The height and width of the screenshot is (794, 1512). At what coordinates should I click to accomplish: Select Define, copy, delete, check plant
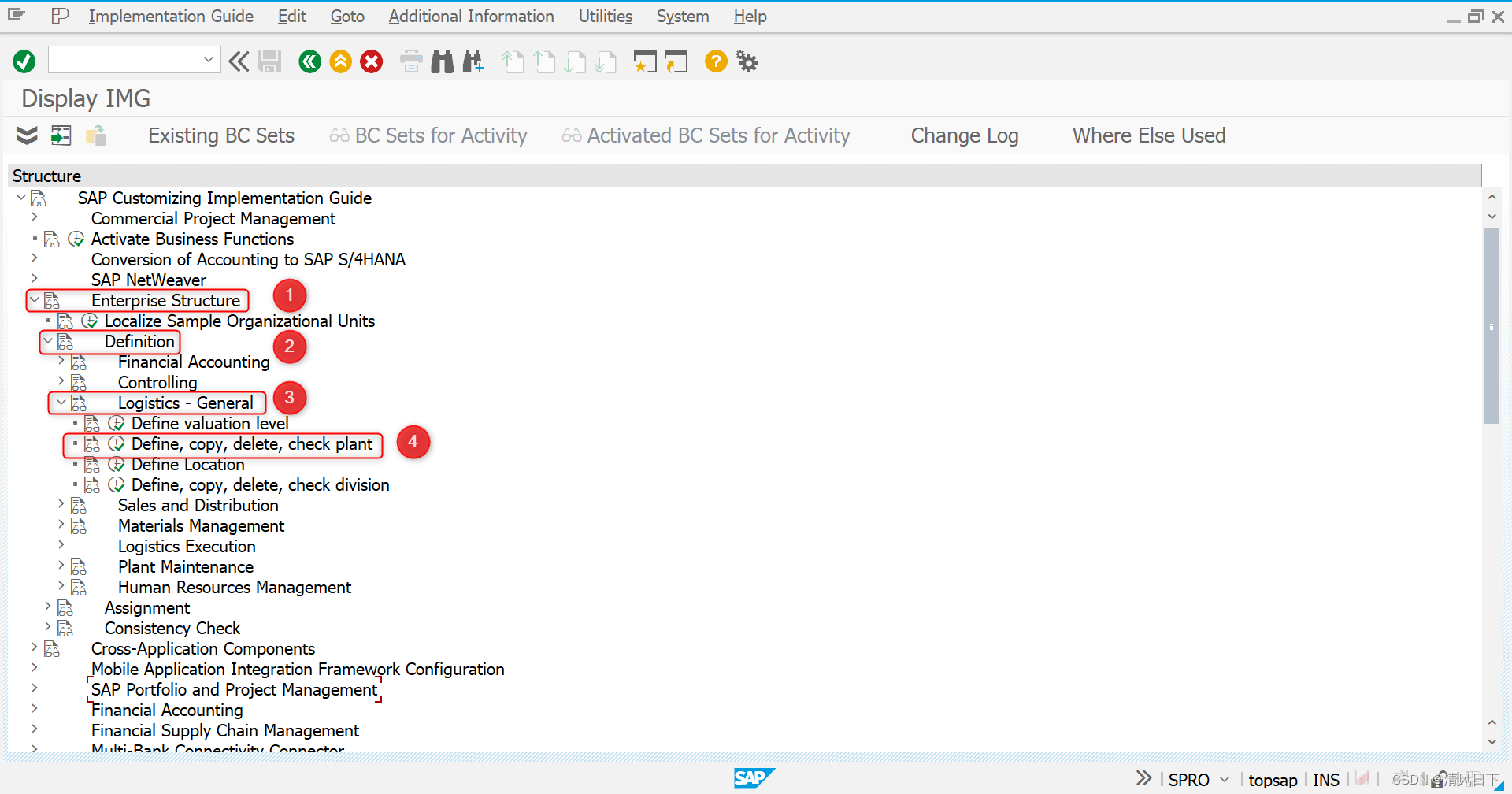pyautogui.click(x=252, y=444)
